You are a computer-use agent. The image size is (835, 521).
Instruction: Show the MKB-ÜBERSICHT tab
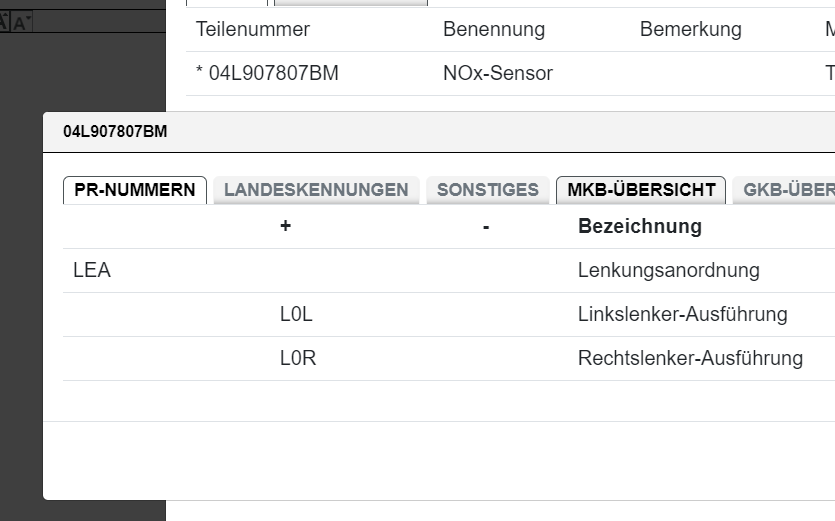click(x=641, y=190)
